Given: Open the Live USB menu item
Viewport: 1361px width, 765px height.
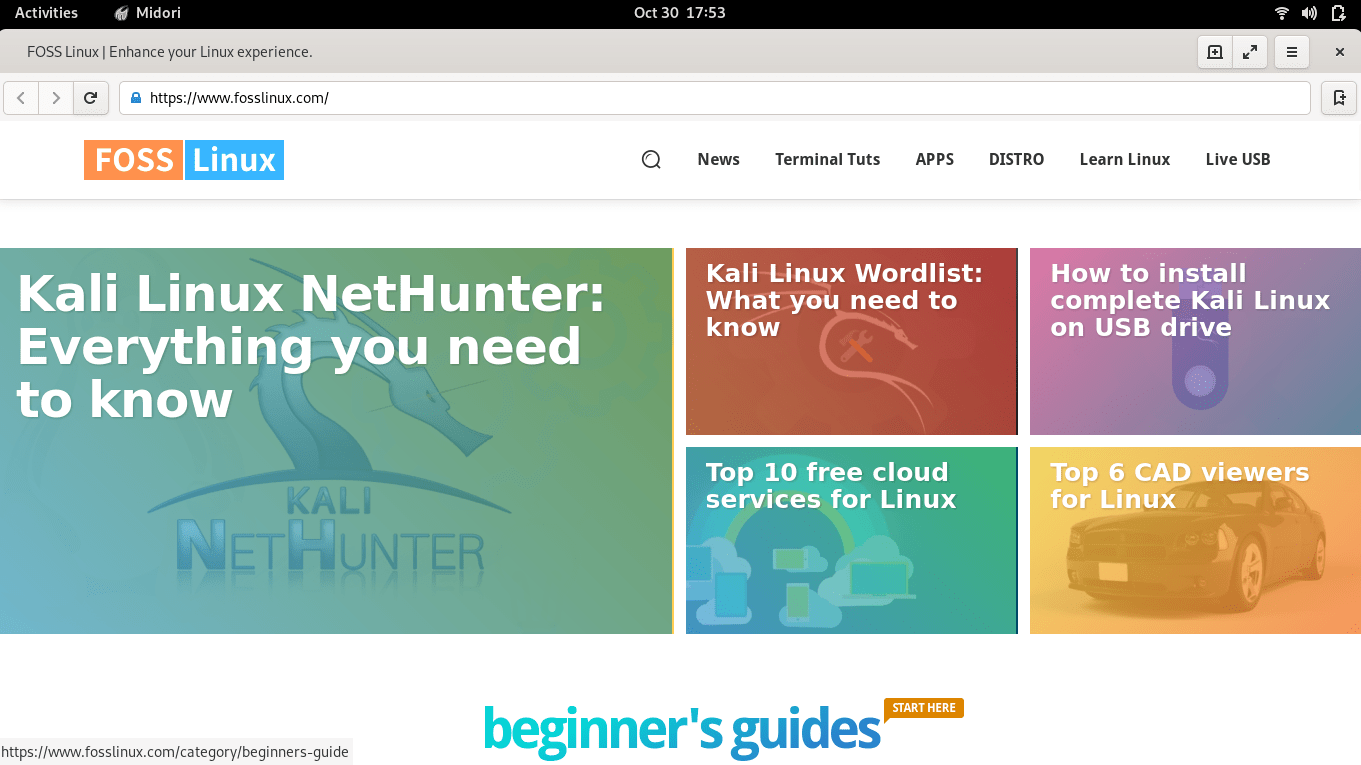Looking at the screenshot, I should pyautogui.click(x=1237, y=159).
